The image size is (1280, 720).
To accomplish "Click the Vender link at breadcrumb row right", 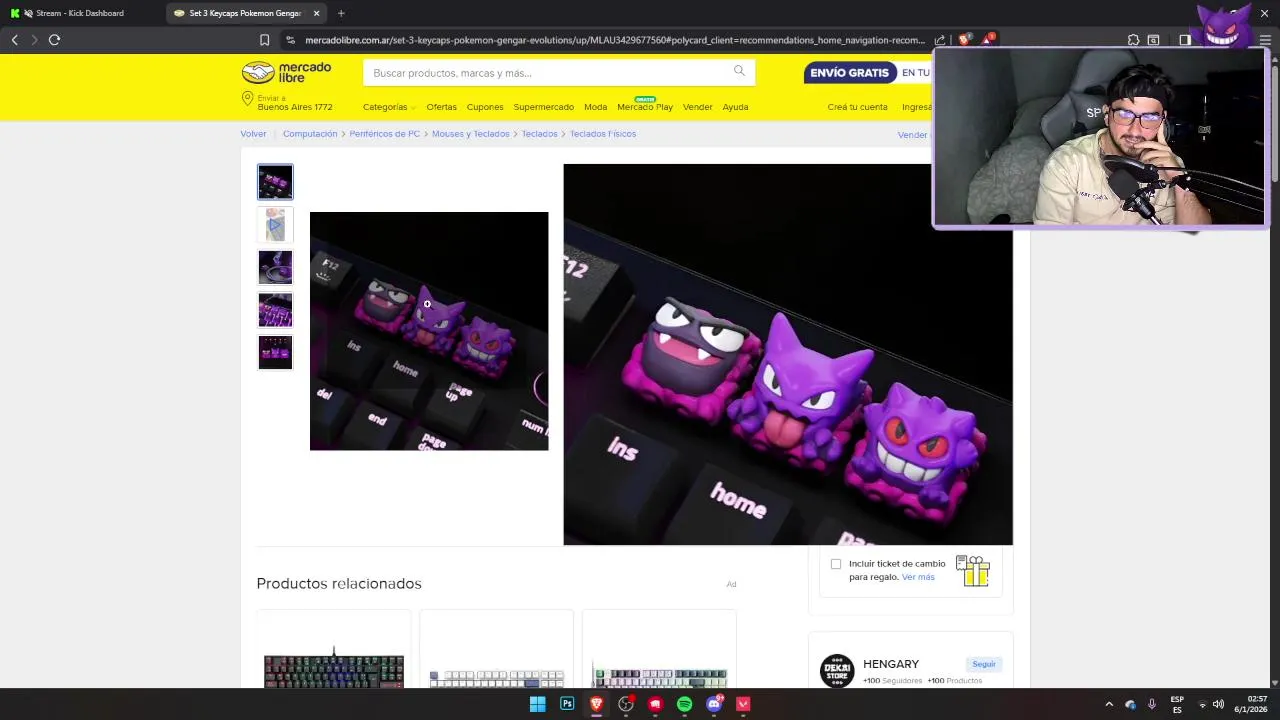I will tap(912, 135).
